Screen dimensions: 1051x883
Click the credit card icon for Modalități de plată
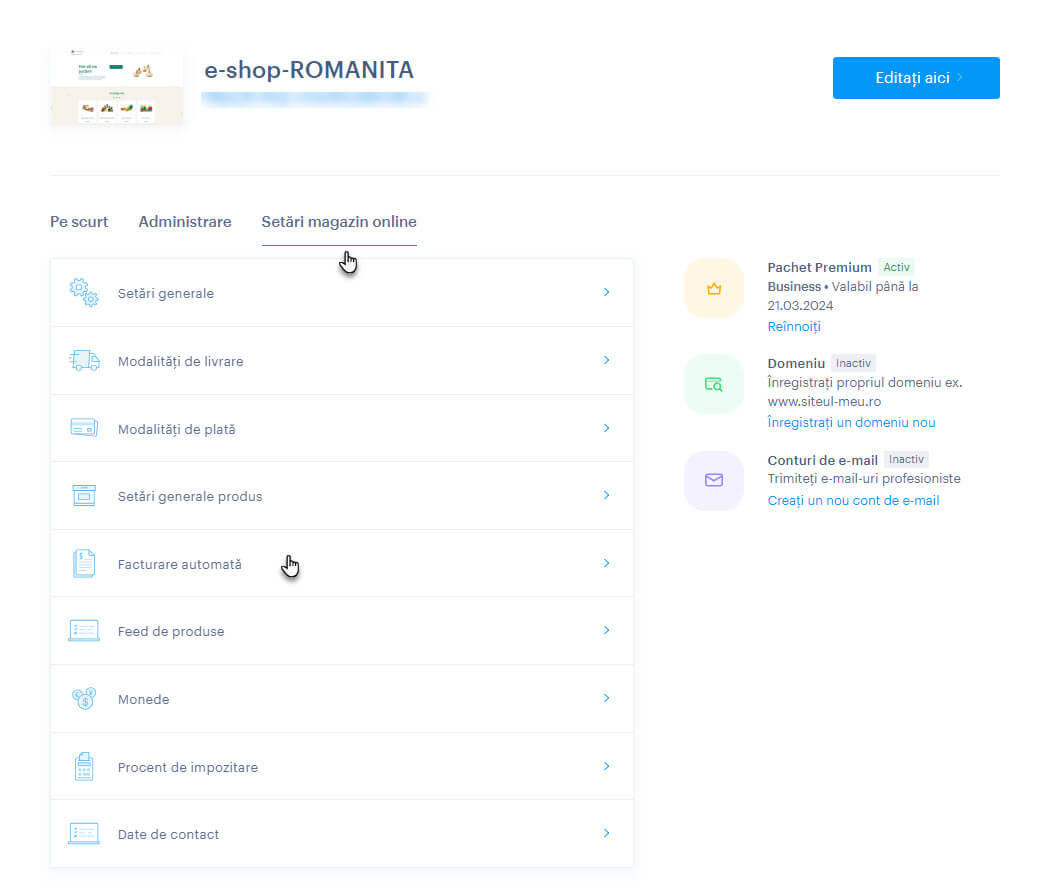[84, 427]
